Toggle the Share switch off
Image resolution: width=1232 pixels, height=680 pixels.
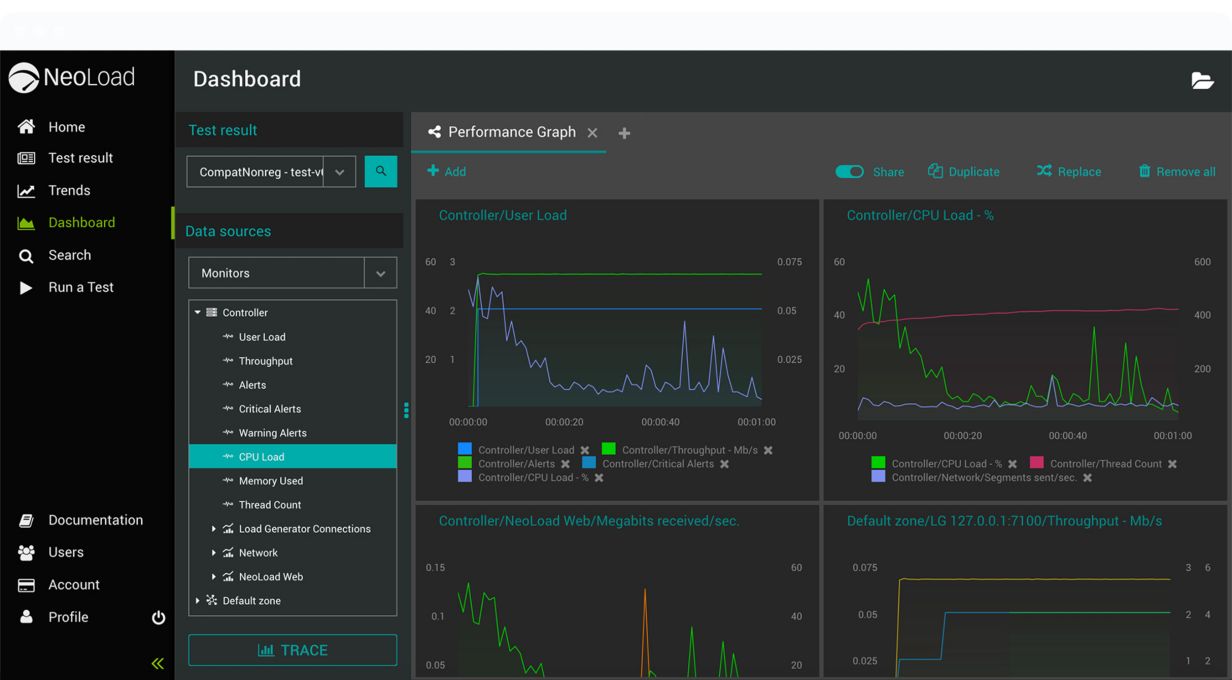[x=849, y=172]
